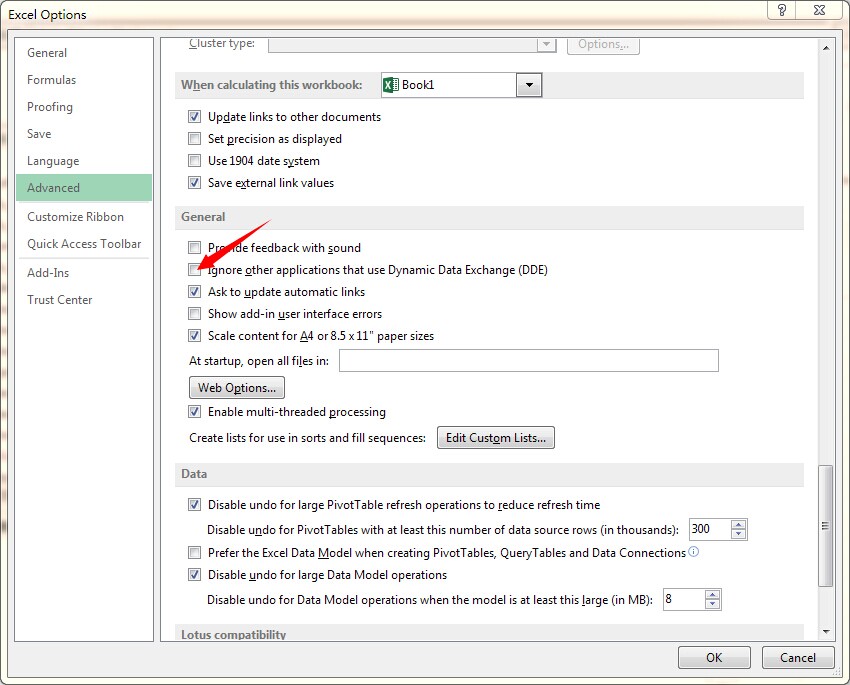Toggle Save external link values

(x=194, y=183)
